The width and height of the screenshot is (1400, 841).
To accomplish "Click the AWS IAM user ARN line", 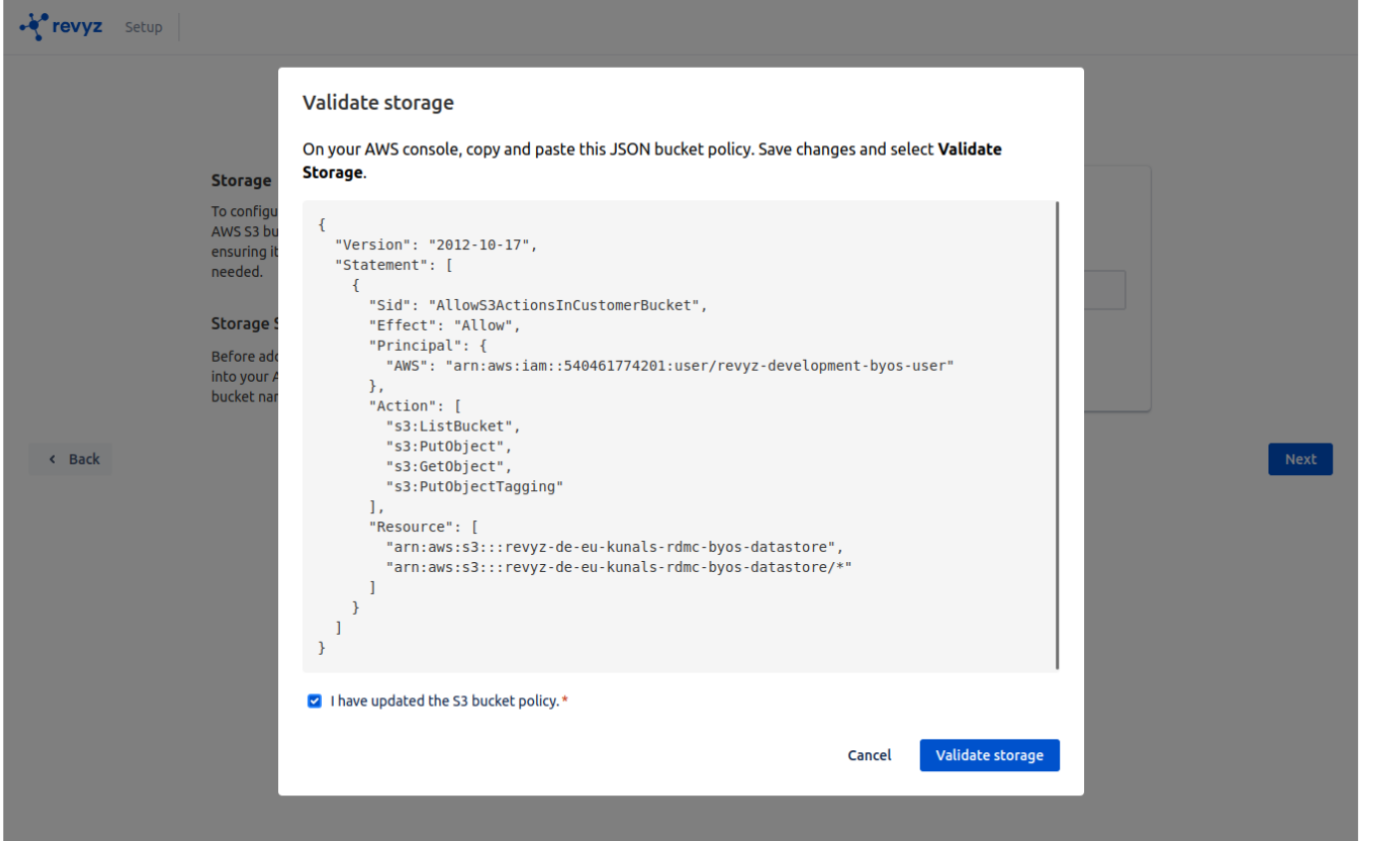I will [670, 366].
